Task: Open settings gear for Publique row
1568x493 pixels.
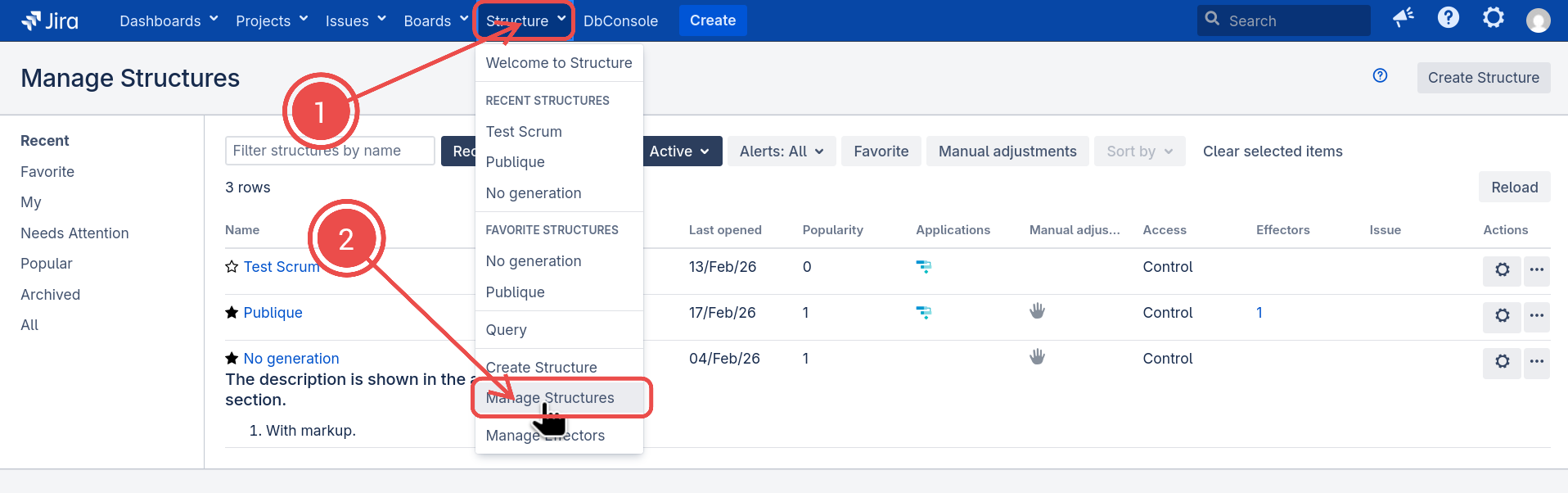Action: click(1502, 316)
